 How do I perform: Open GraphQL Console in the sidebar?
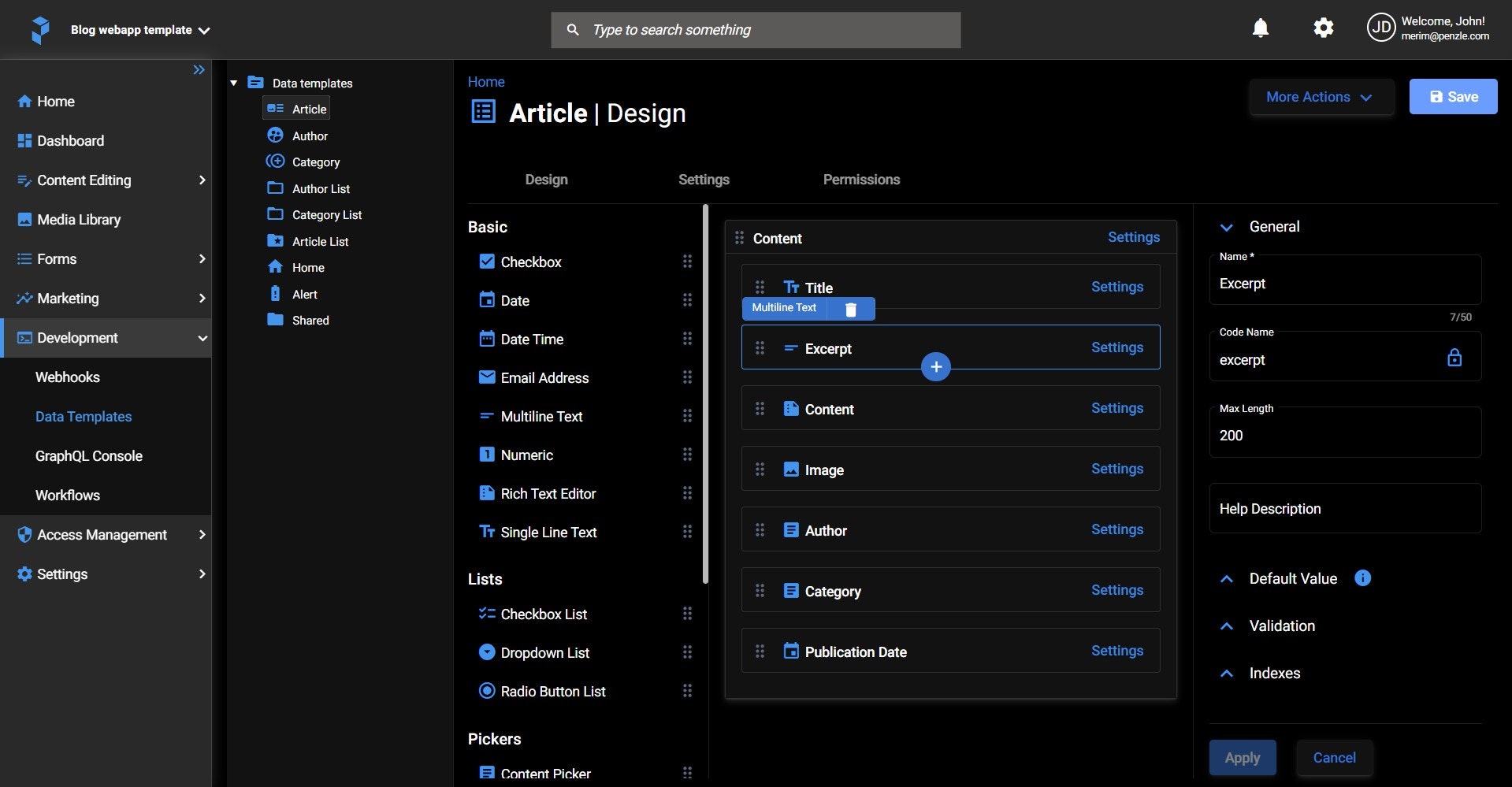click(x=89, y=456)
